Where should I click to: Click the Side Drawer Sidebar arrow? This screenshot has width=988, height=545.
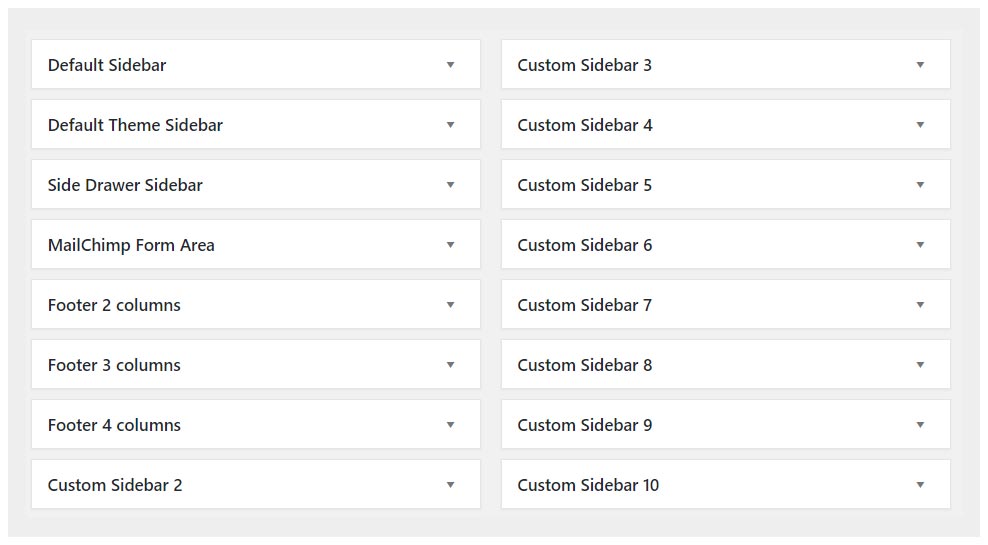450,185
